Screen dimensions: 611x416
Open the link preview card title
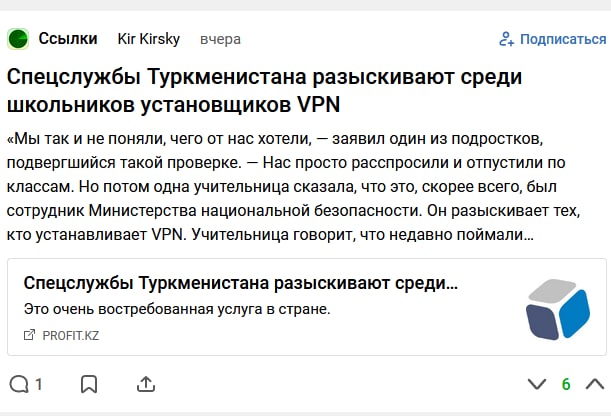(240, 283)
